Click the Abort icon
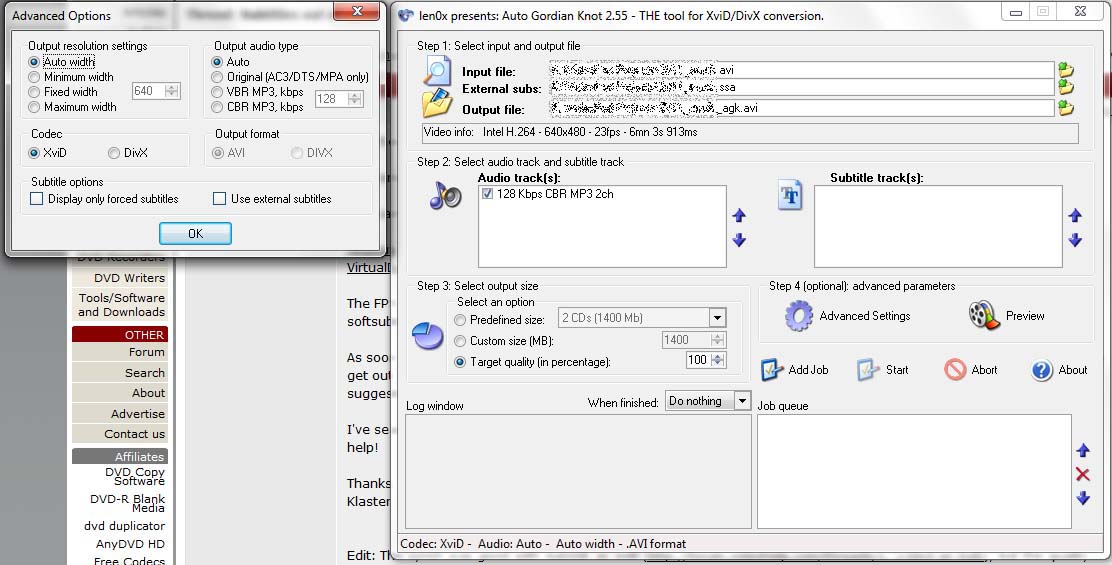Image resolution: width=1112 pixels, height=565 pixels. tap(955, 370)
